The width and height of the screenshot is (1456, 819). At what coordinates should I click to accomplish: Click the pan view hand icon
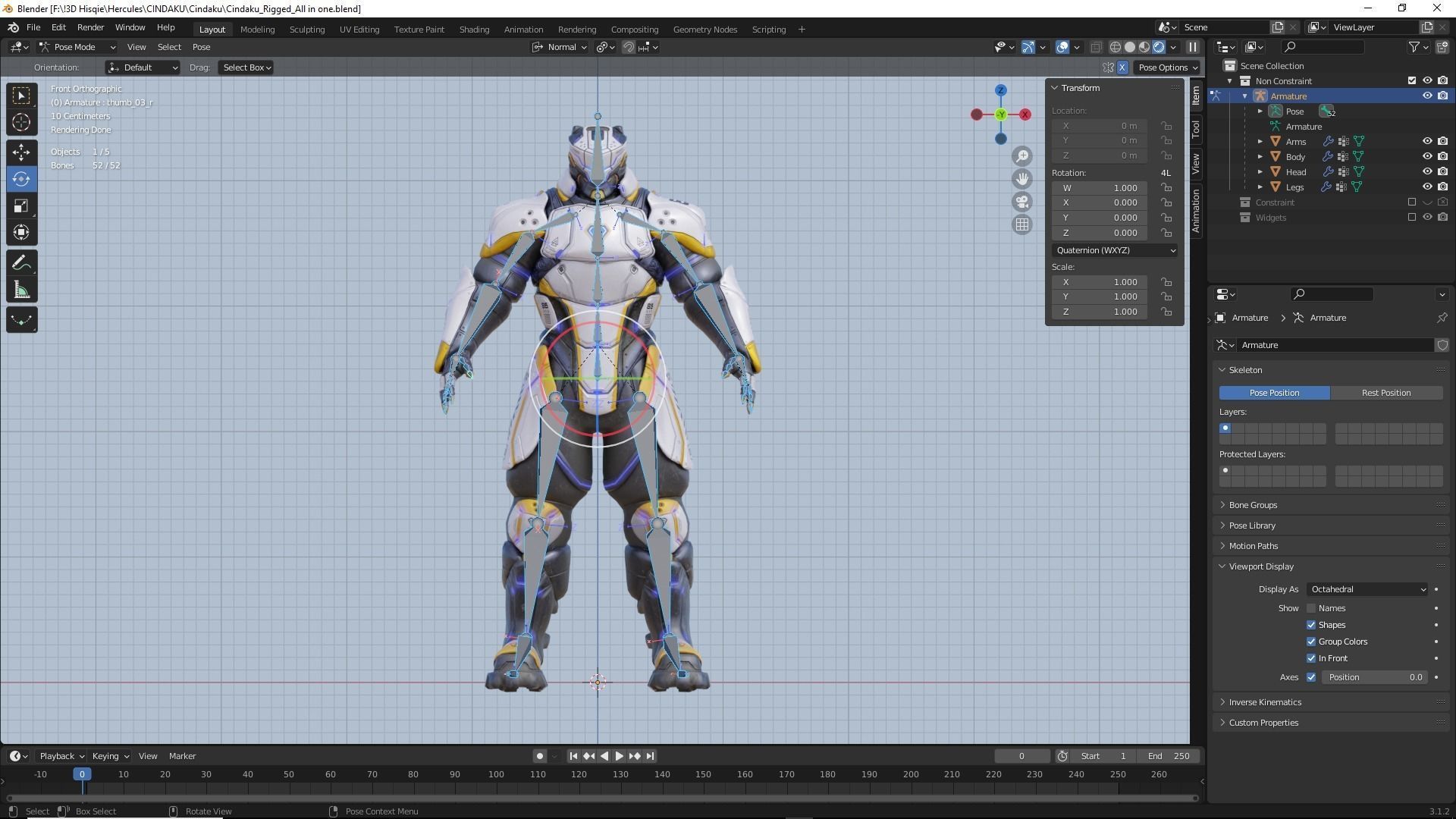(1022, 179)
